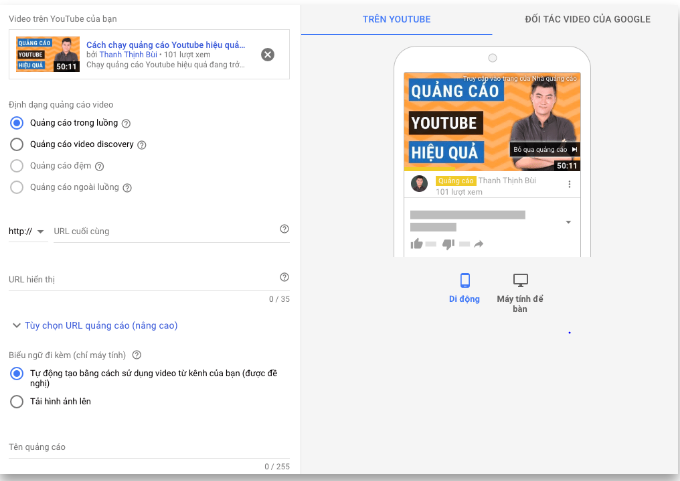Open help for Quảng cáo đệm
The width and height of the screenshot is (680, 481).
[x=99, y=166]
